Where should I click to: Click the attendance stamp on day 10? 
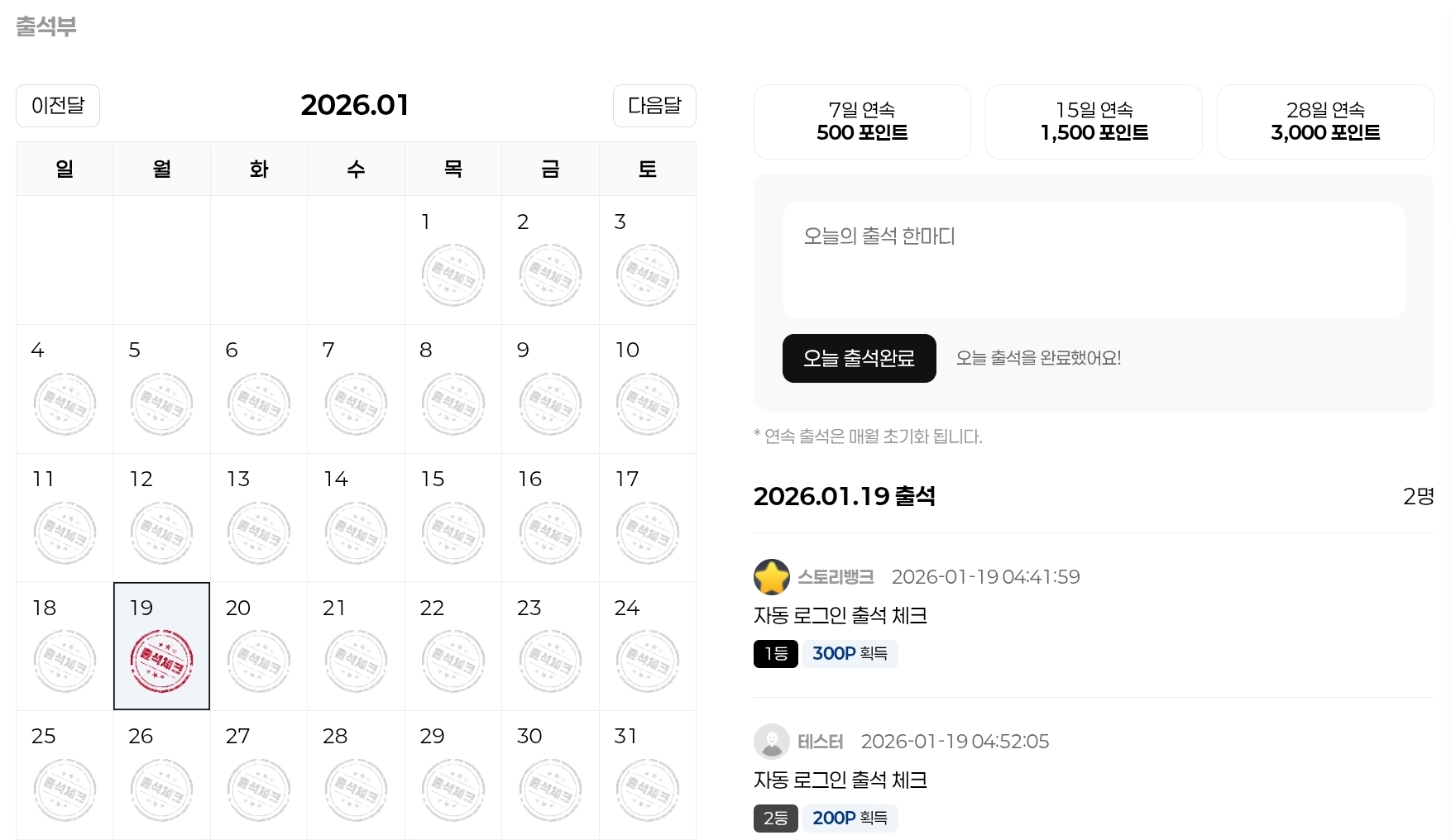pos(647,403)
